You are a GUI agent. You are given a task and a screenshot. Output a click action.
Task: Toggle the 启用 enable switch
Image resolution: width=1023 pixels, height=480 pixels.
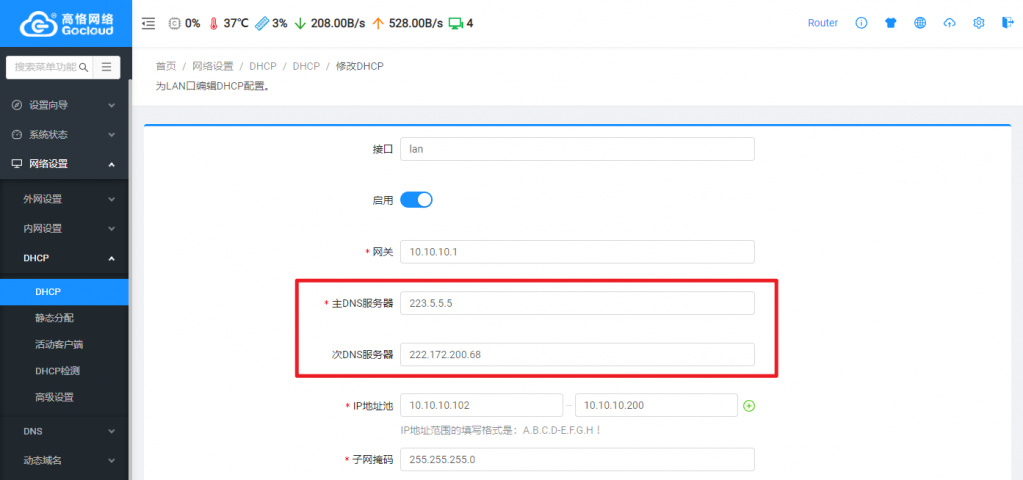416,200
